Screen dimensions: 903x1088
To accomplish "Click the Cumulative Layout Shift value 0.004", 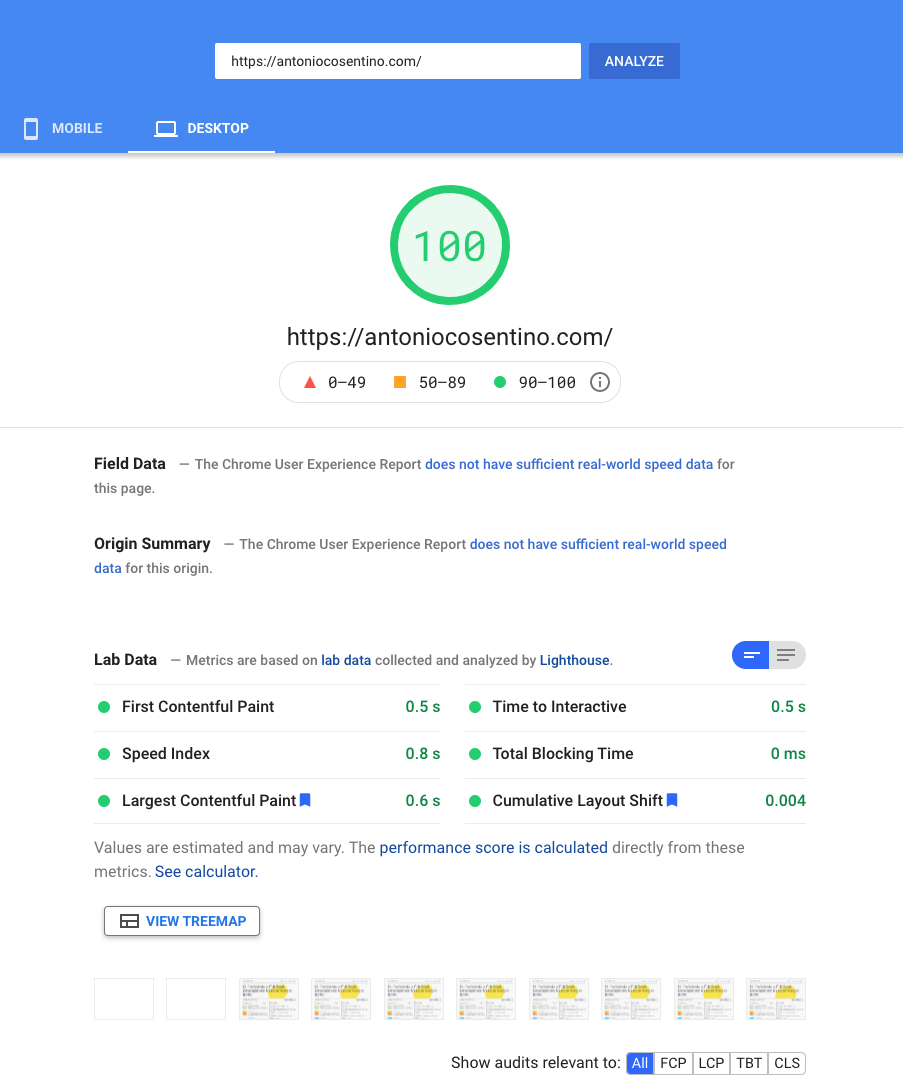I will [785, 800].
